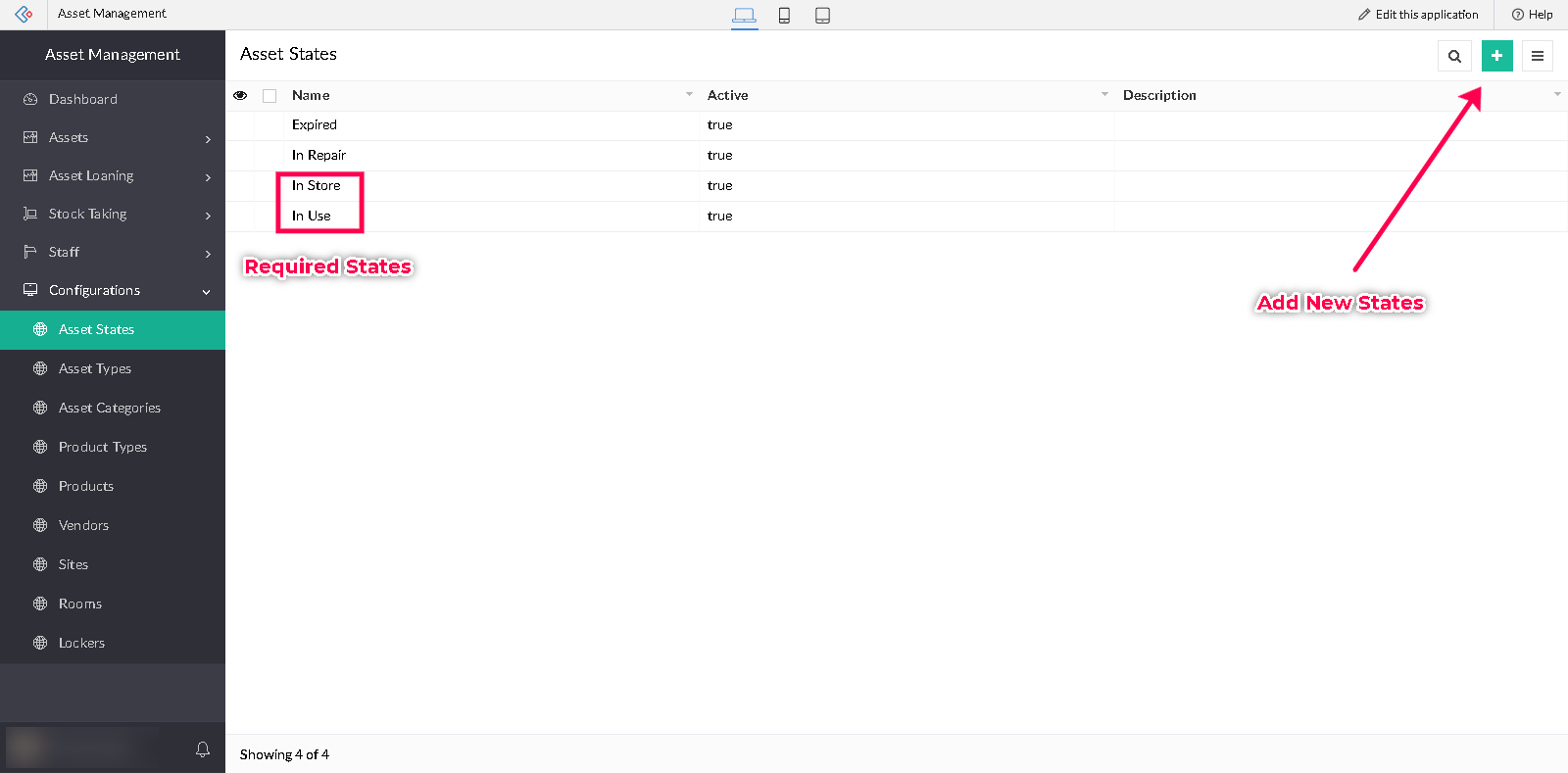Click the Asset States page title
Image resolution: width=1568 pixels, height=773 pixels.
pyautogui.click(x=288, y=54)
